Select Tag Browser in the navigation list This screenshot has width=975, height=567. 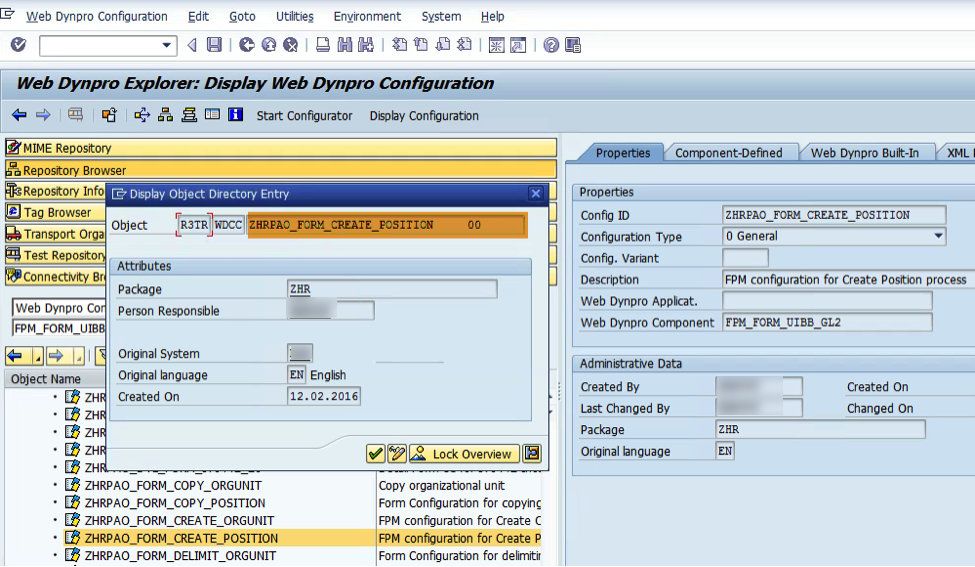55,212
